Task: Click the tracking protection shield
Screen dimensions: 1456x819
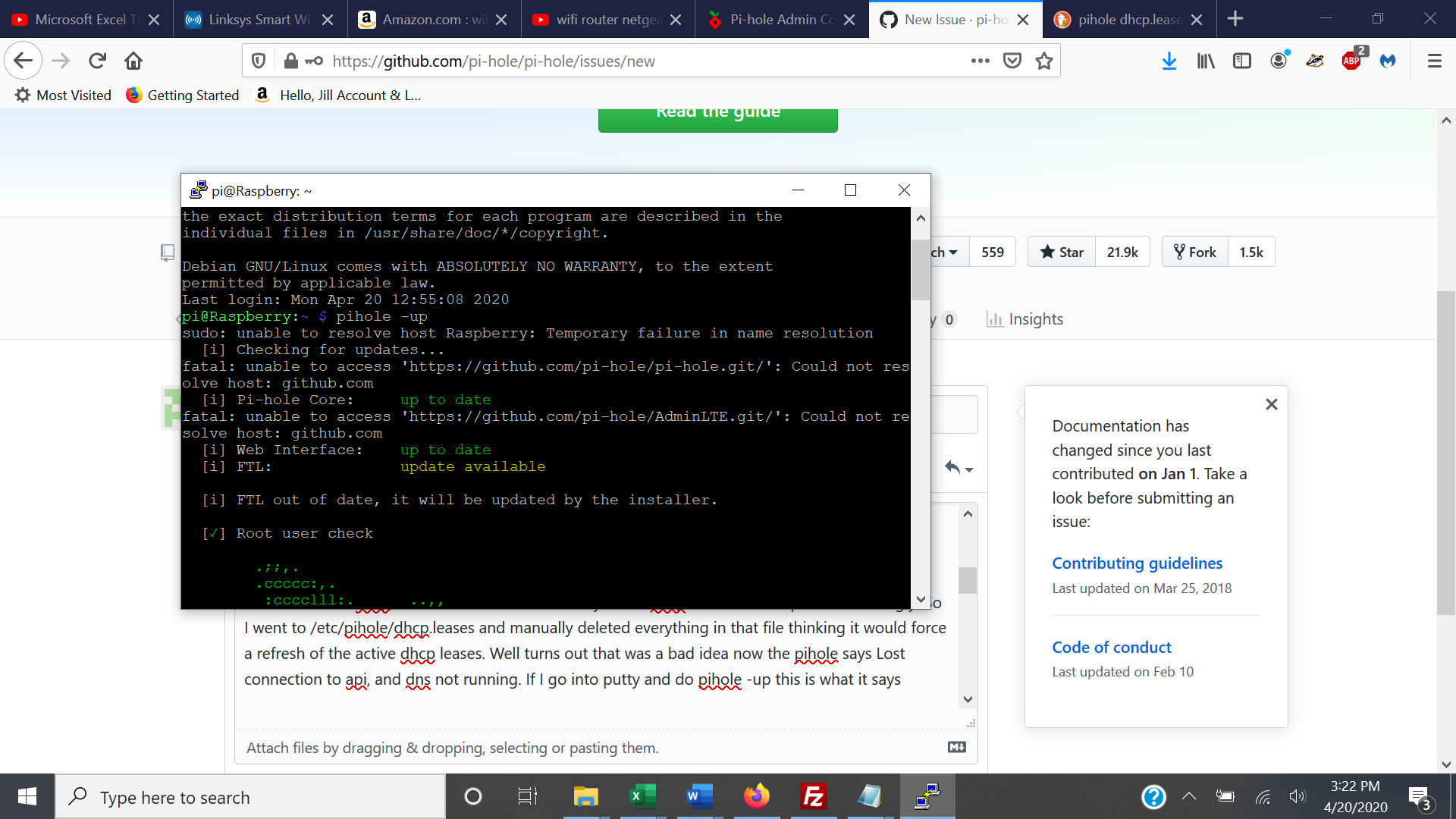Action: tap(259, 61)
